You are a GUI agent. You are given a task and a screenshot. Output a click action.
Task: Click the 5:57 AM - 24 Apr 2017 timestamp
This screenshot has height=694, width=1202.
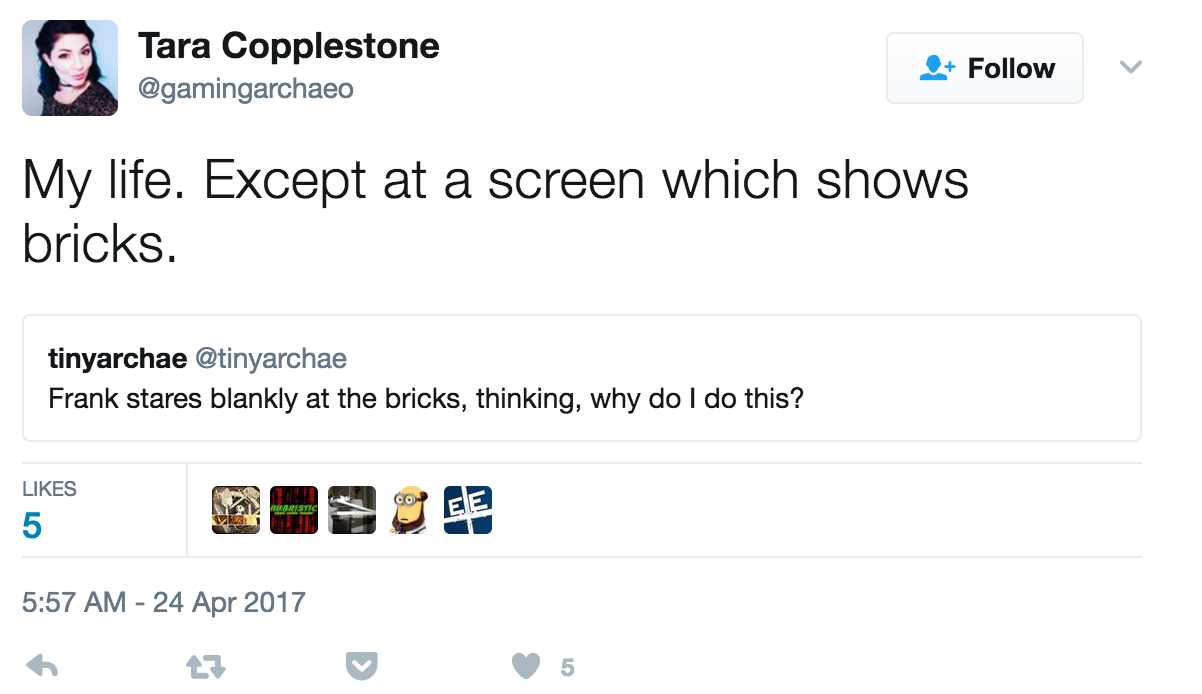163,603
